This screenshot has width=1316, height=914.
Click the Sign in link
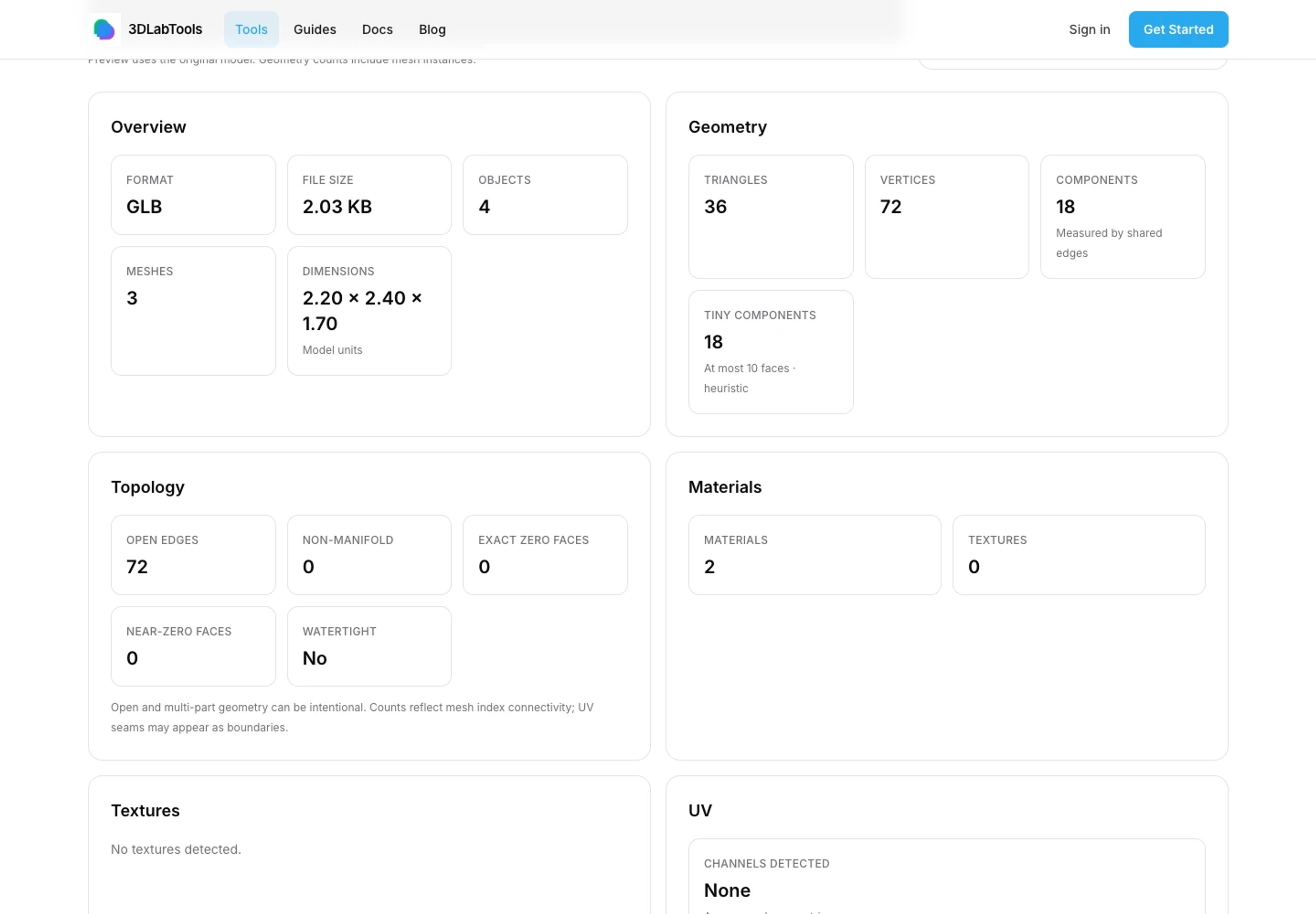pyautogui.click(x=1089, y=29)
